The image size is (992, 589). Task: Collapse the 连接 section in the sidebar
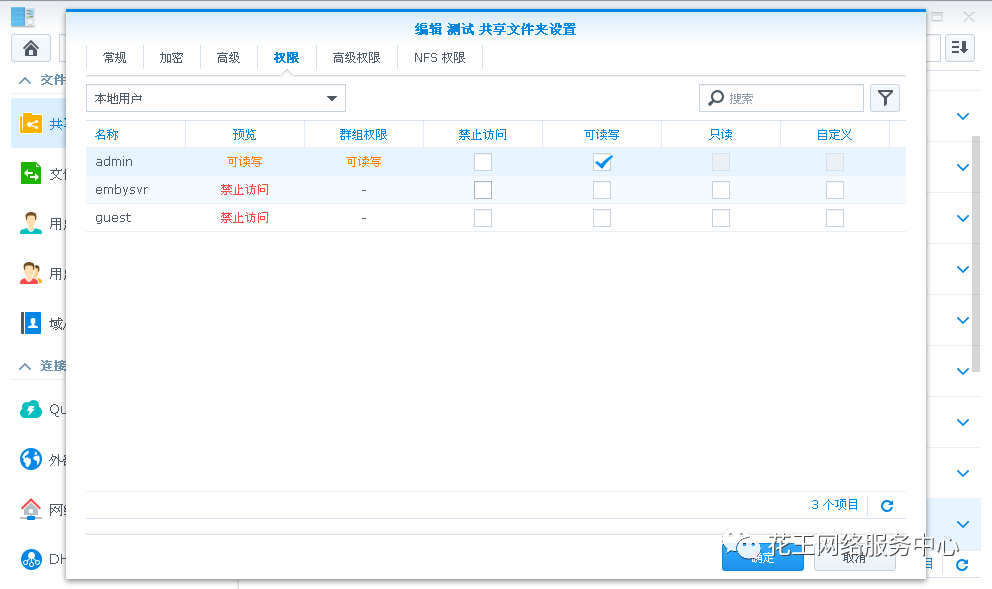pos(24,366)
